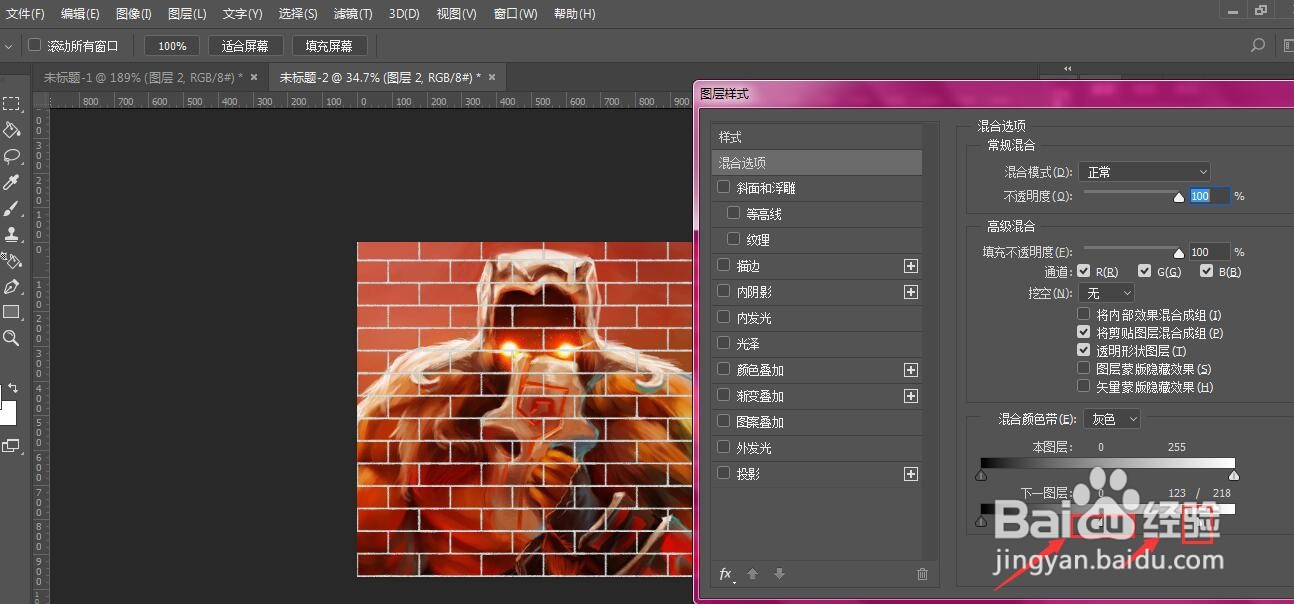Enable the 等高线 checkbox
The image size is (1294, 604).
733,213
